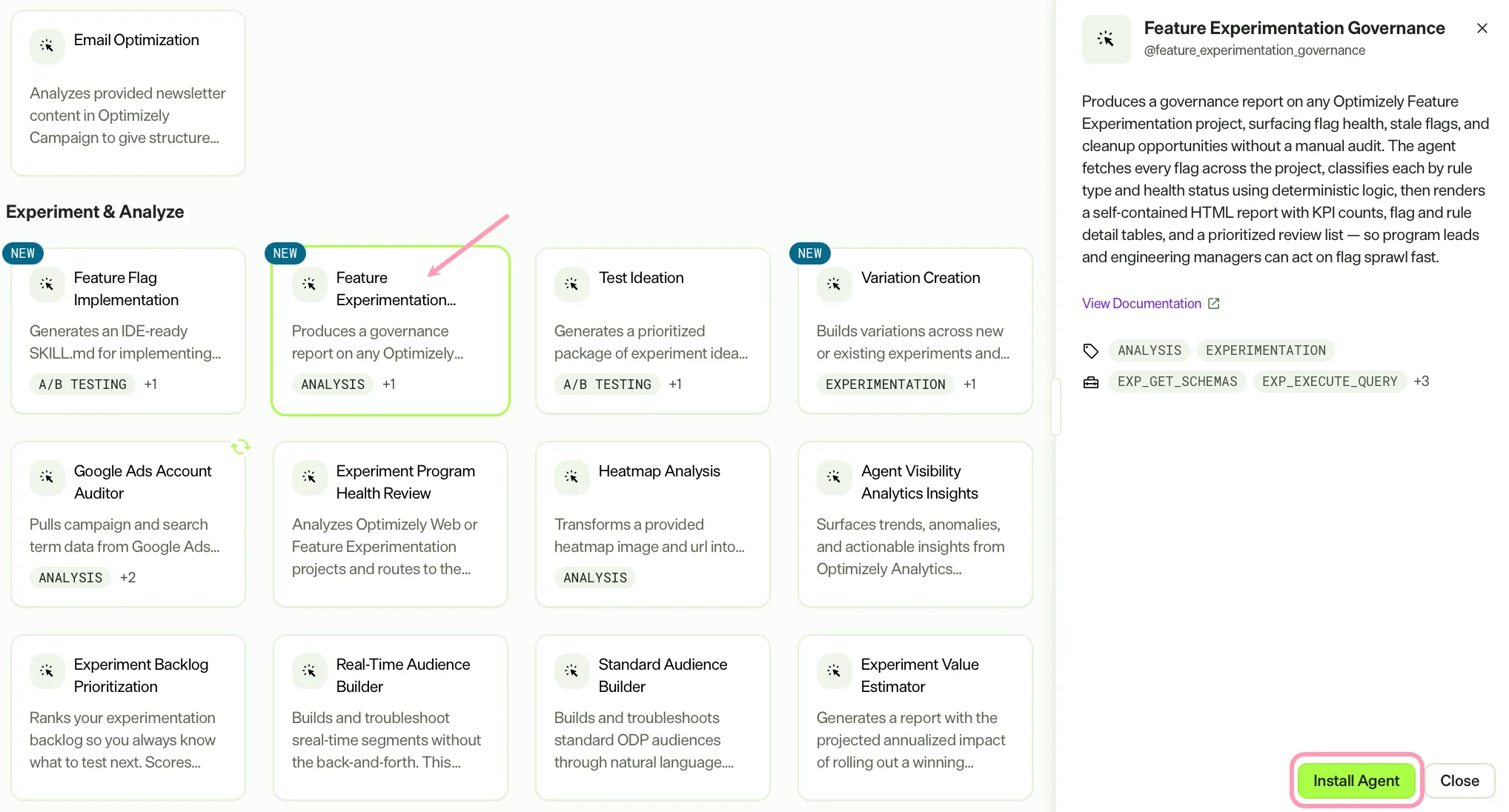Click the @feature_experimentation_governance handle text

tap(1254, 50)
